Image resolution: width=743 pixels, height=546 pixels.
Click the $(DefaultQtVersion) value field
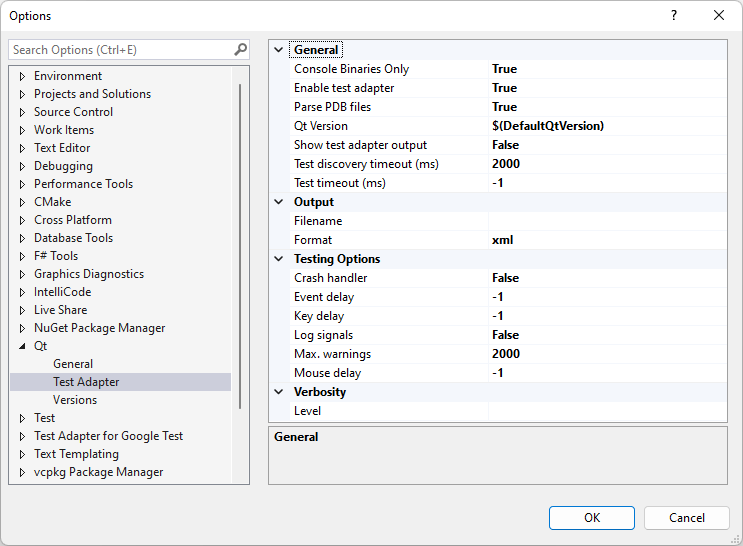(607, 126)
